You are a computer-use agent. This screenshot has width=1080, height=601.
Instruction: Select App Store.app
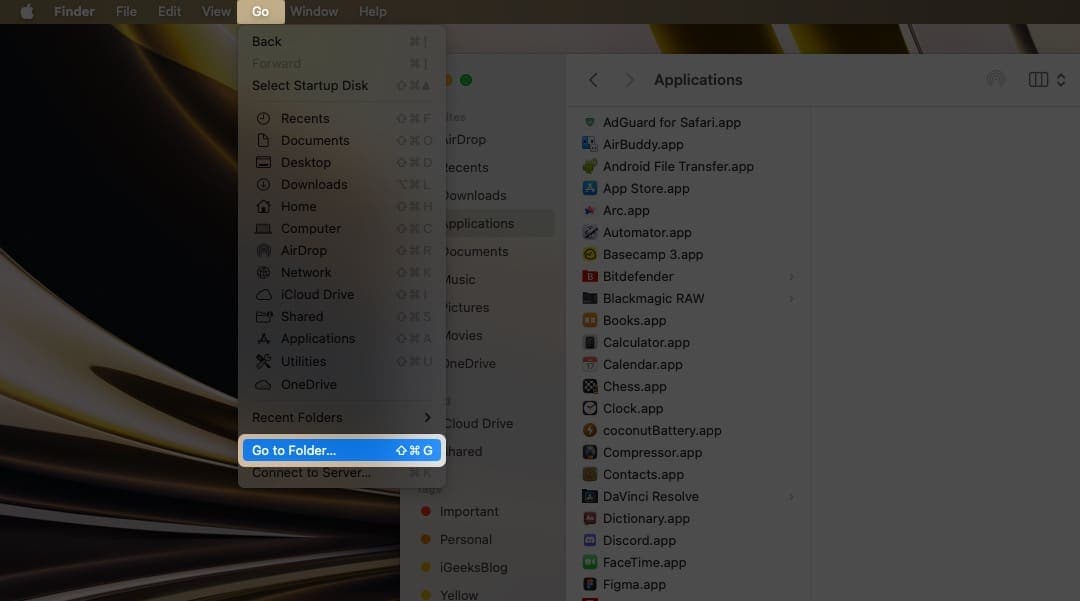click(645, 189)
